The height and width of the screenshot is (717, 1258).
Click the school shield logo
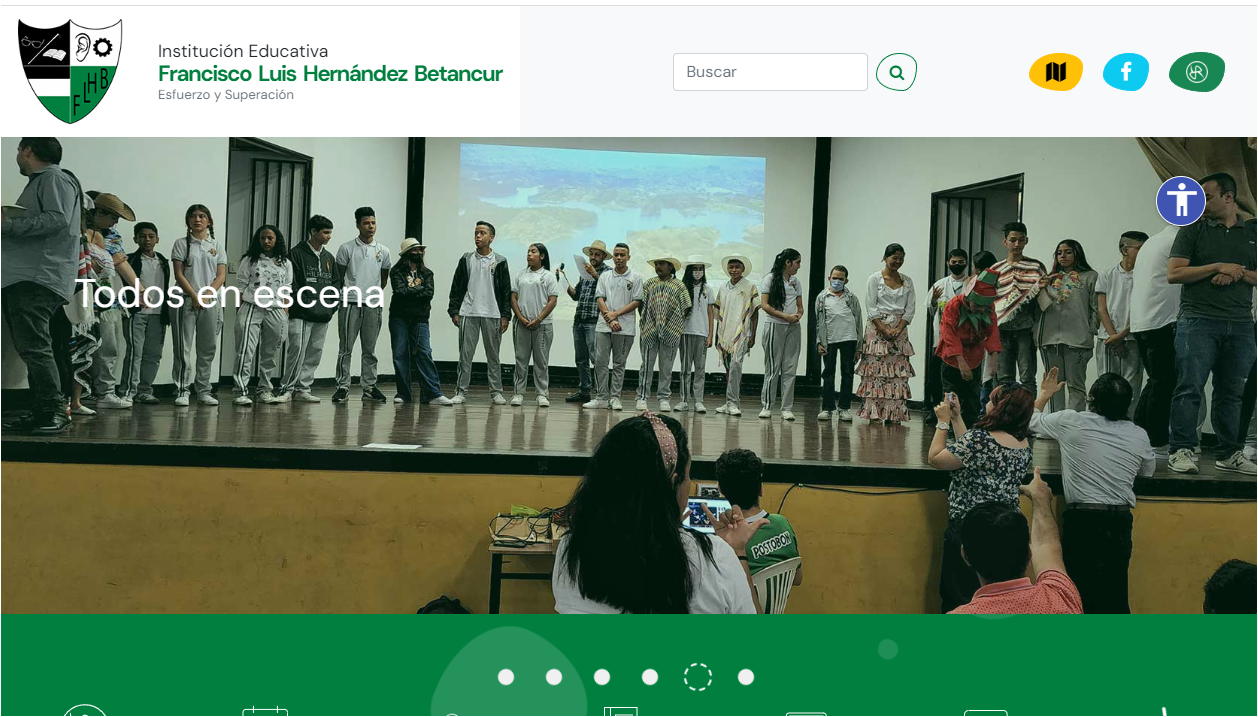click(x=70, y=71)
